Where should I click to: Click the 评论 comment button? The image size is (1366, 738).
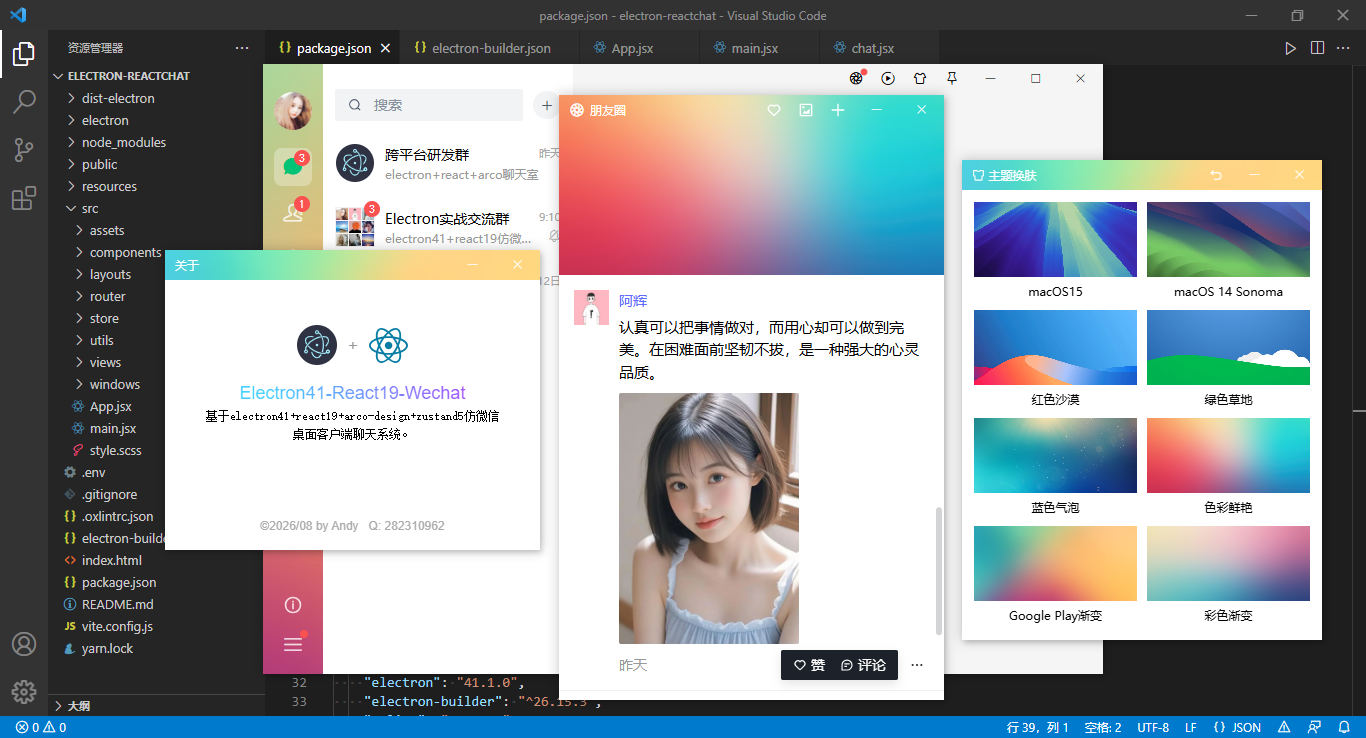[863, 665]
